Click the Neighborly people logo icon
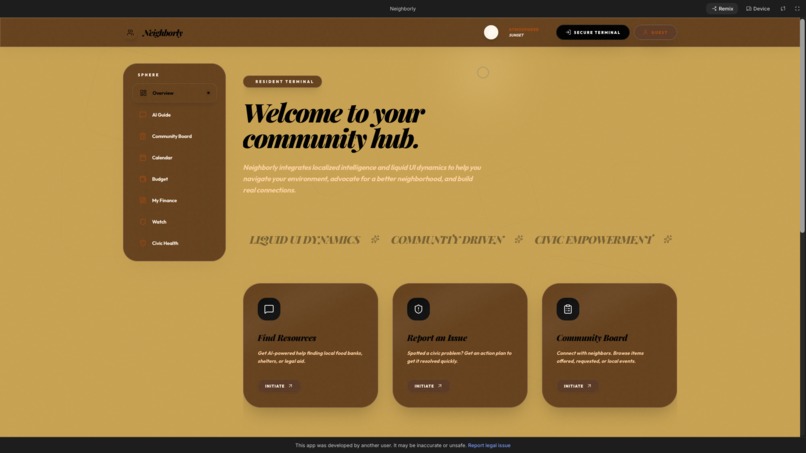Screen dimensions: 806x453 [130, 32]
